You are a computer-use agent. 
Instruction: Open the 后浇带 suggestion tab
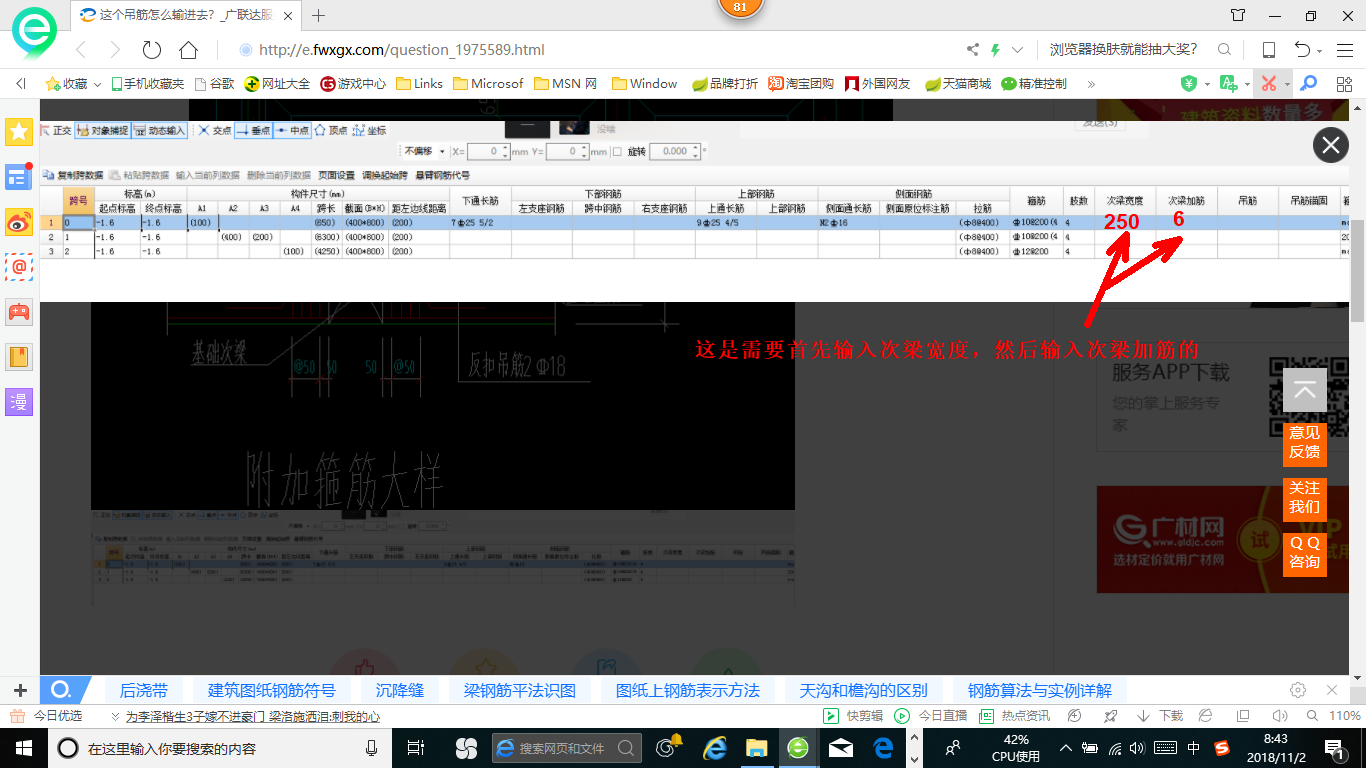[144, 690]
